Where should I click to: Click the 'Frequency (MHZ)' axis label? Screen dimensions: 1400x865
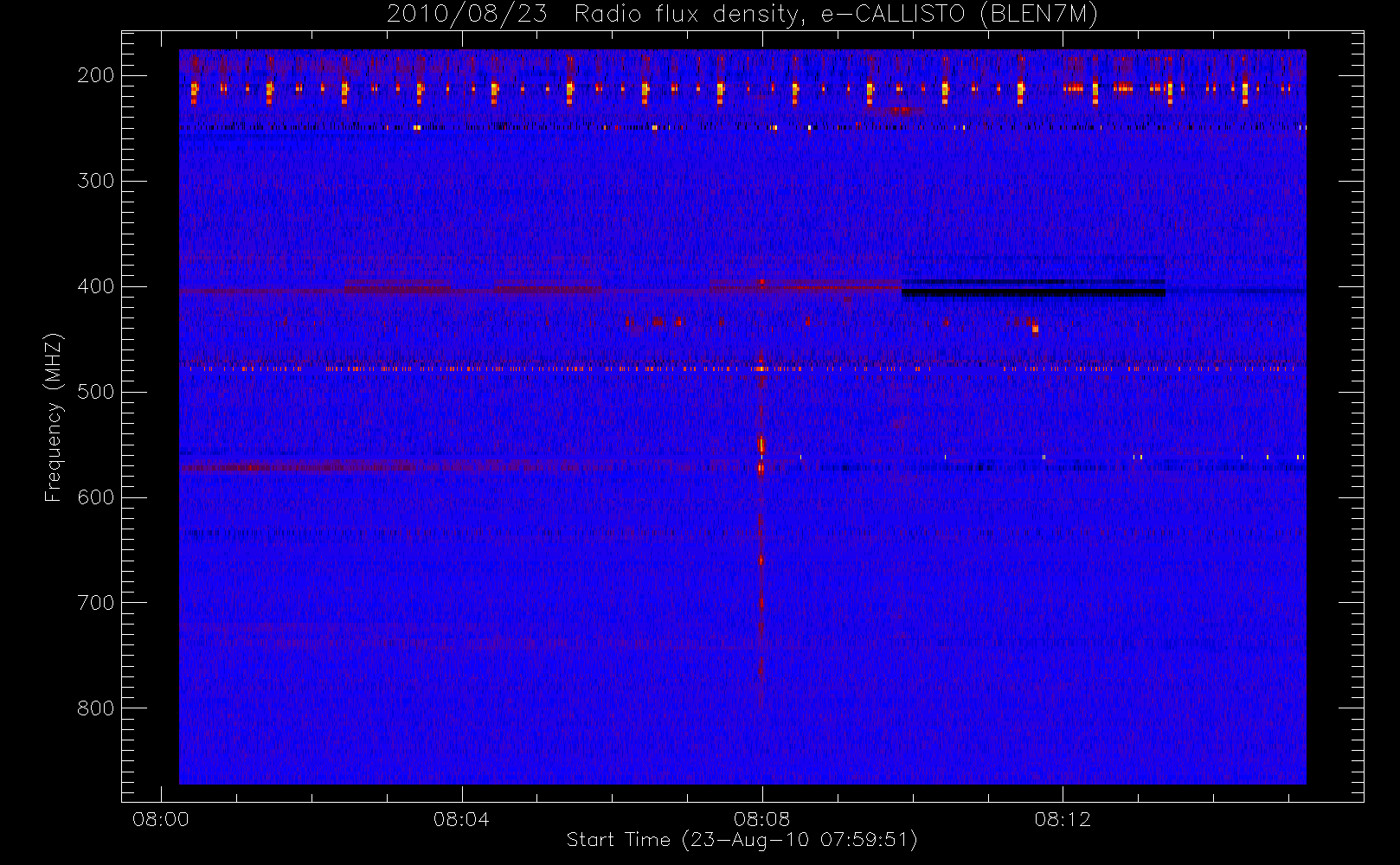(54, 417)
